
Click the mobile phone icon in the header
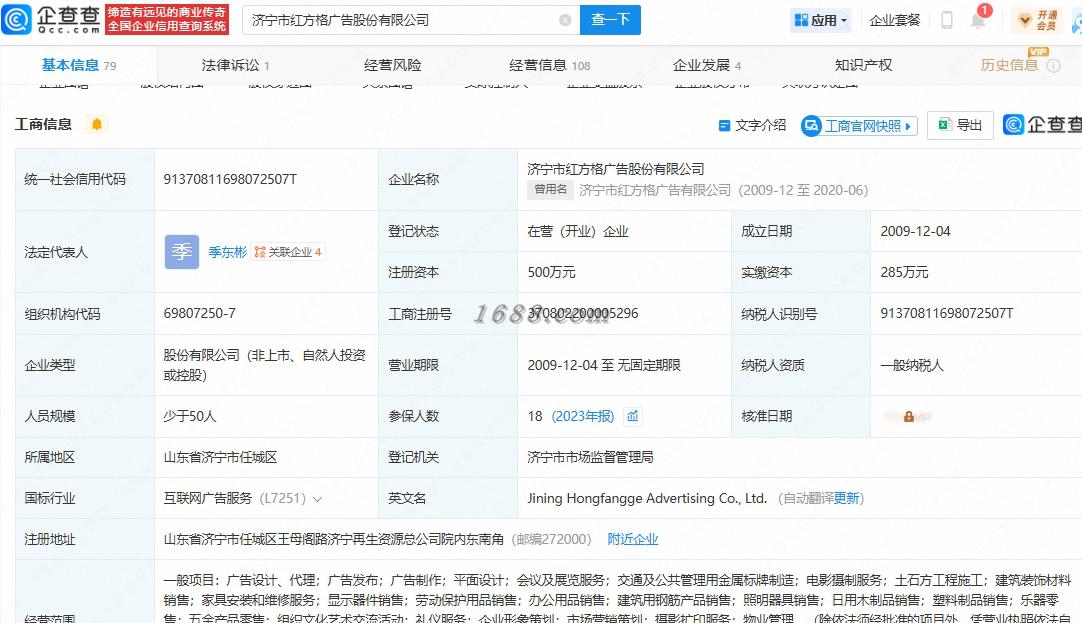[946, 20]
